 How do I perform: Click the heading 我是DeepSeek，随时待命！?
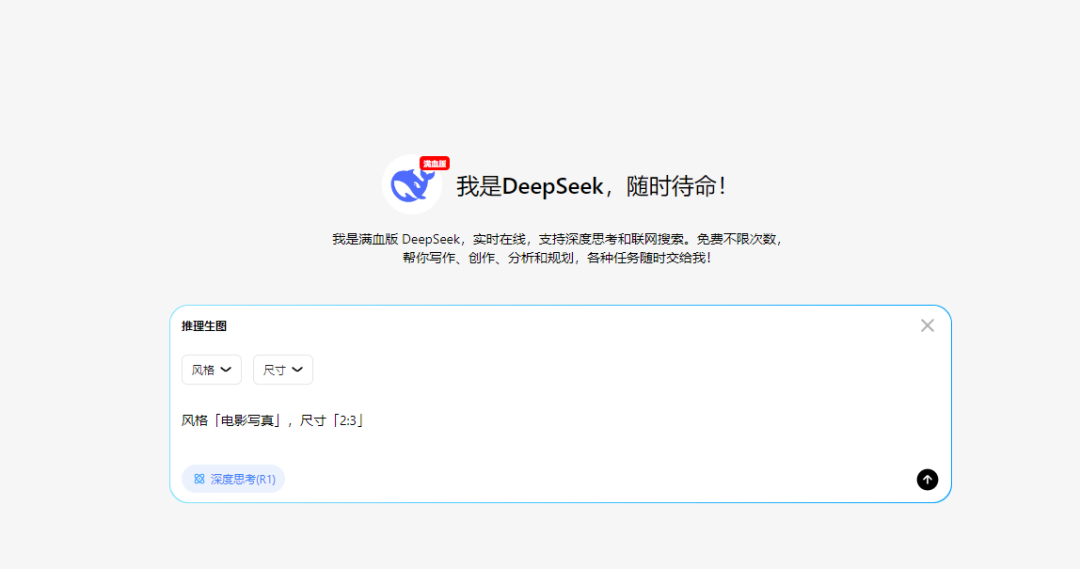[x=591, y=186]
